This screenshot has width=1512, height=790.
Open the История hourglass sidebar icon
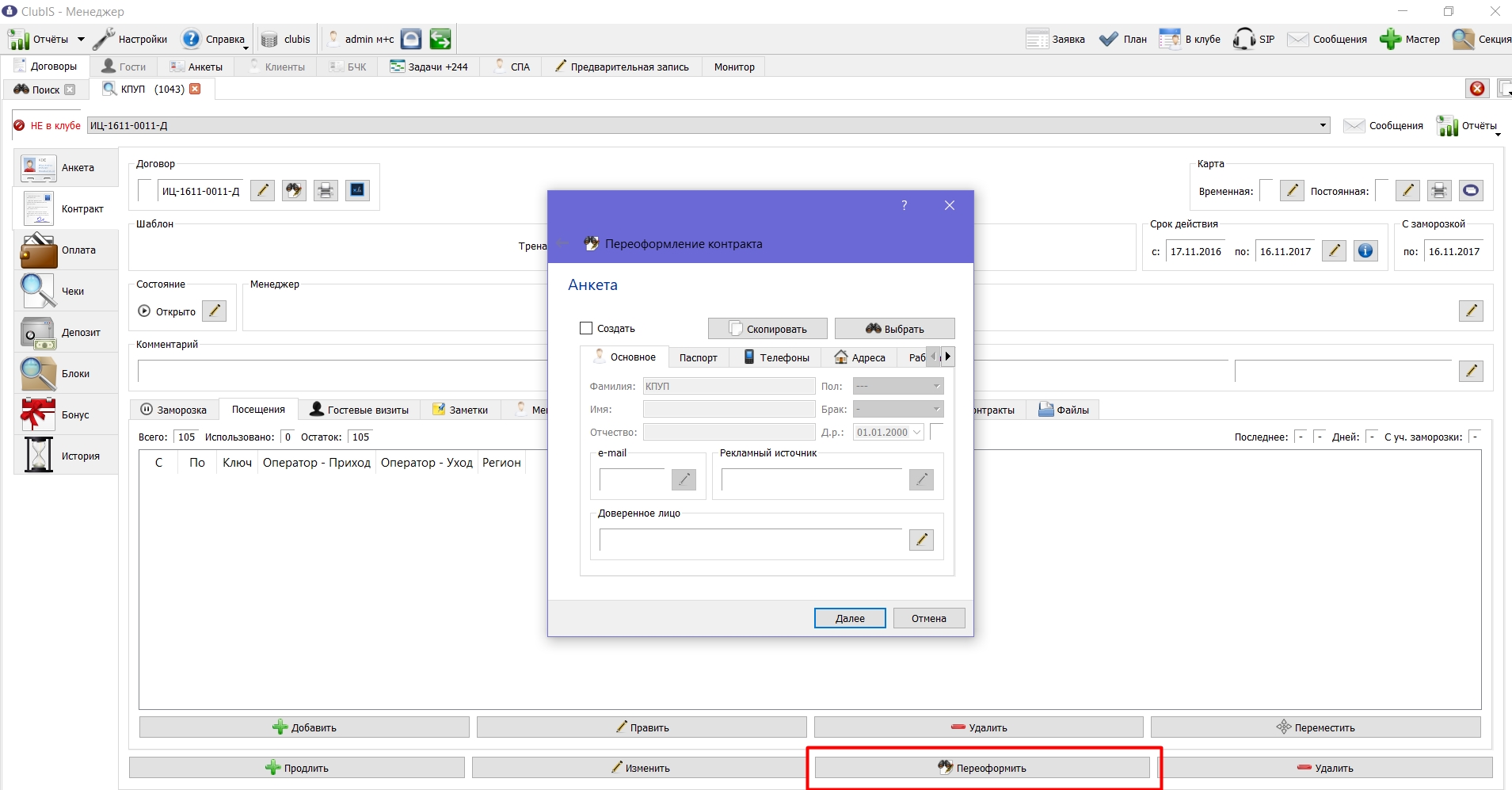click(38, 456)
